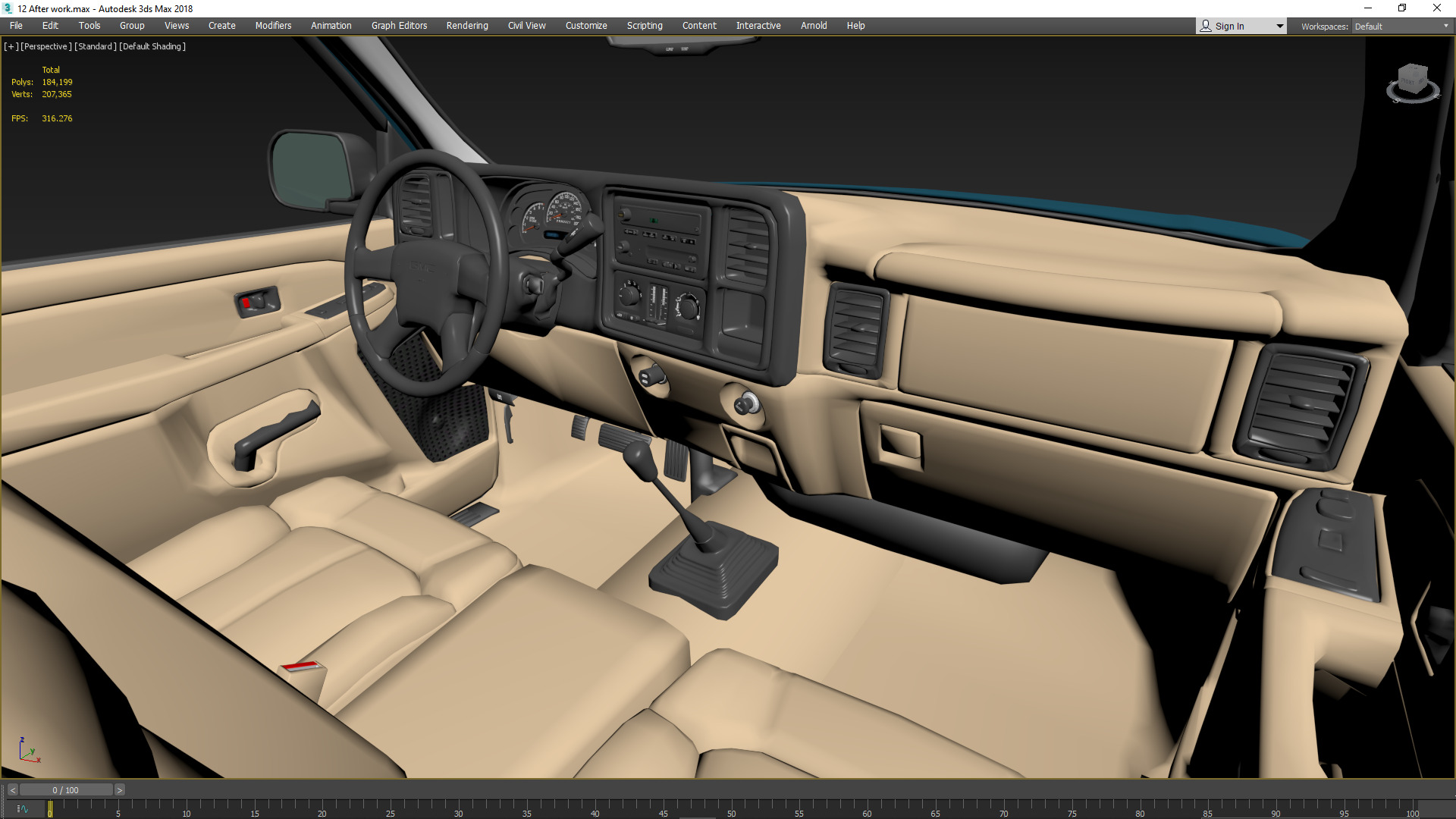Open the Graph Editors menu
Screen dimensions: 1456x819
399,26
